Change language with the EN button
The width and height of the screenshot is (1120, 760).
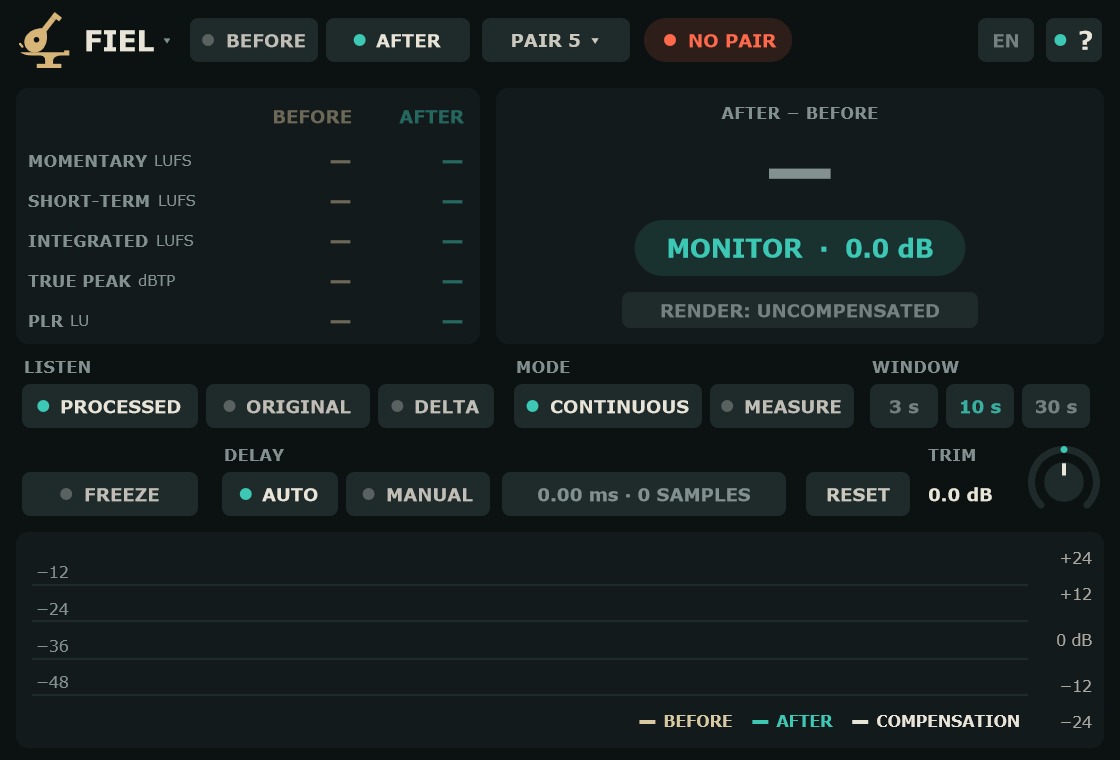click(1006, 40)
